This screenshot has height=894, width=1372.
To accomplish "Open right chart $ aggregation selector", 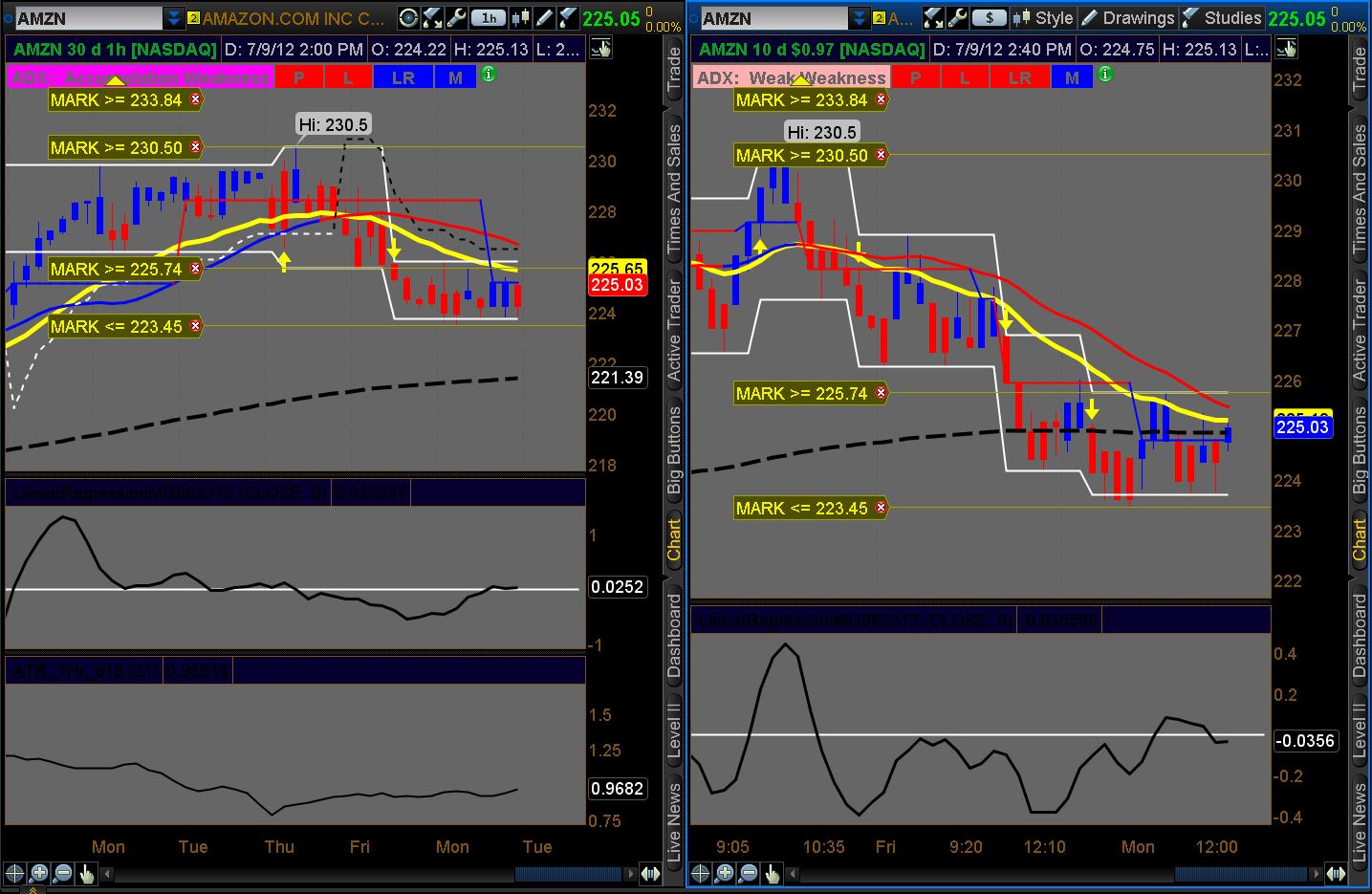I will tap(990, 17).
